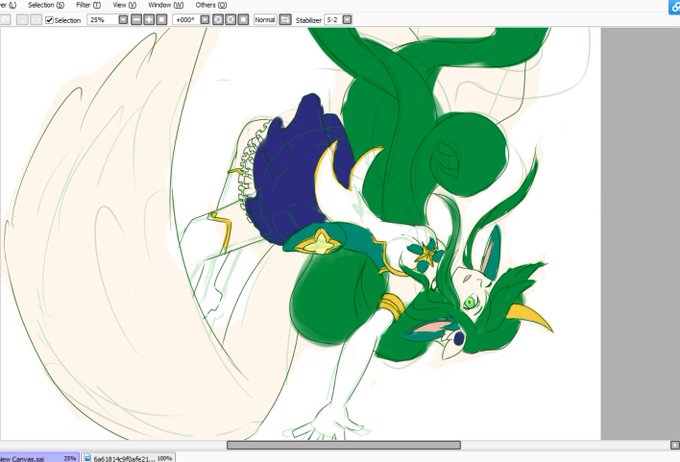
Task: Click the horizontal scrollbar thumb
Action: pos(343,445)
